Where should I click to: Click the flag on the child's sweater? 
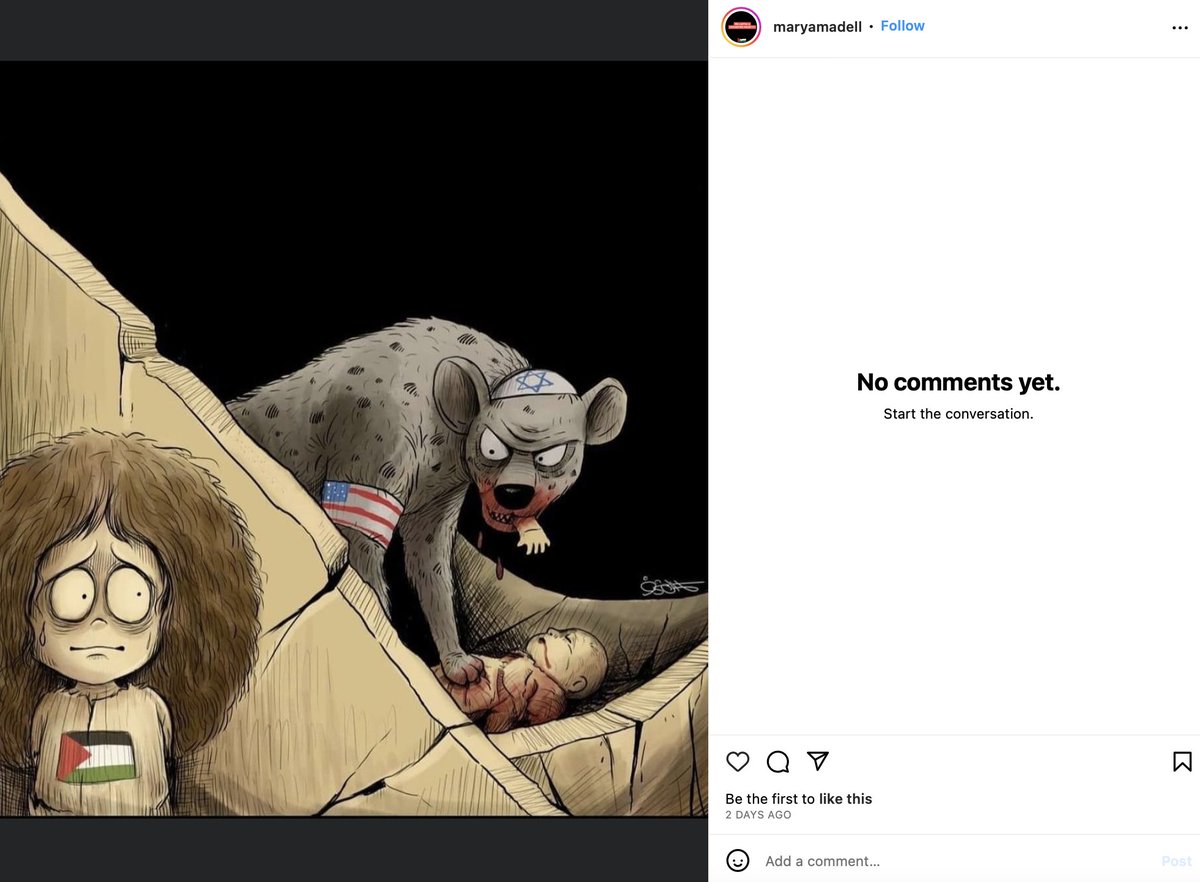click(96, 757)
